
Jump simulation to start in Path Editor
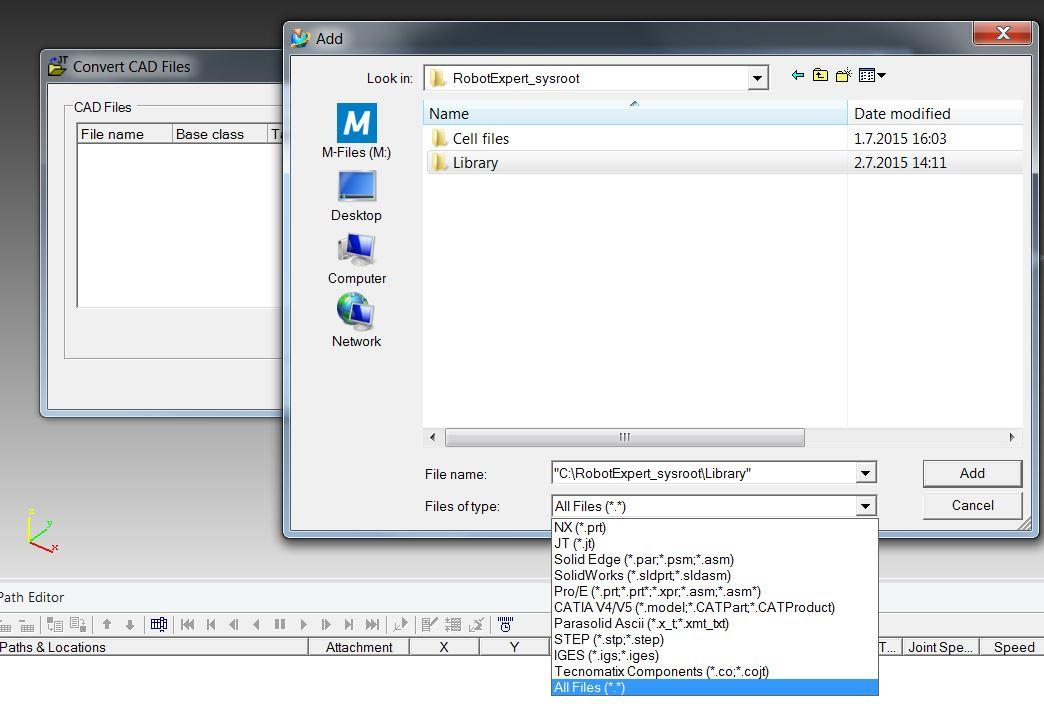point(188,624)
